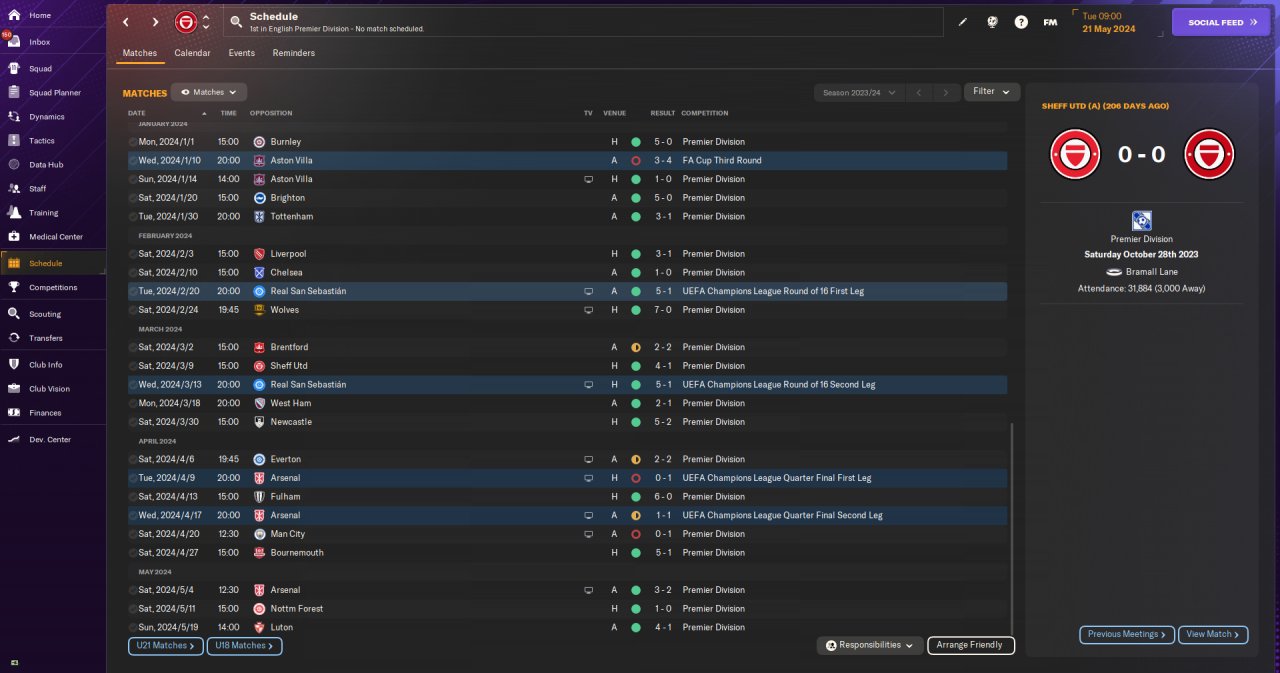Open the Transfers arrows icon
1280x673 pixels.
(14, 338)
